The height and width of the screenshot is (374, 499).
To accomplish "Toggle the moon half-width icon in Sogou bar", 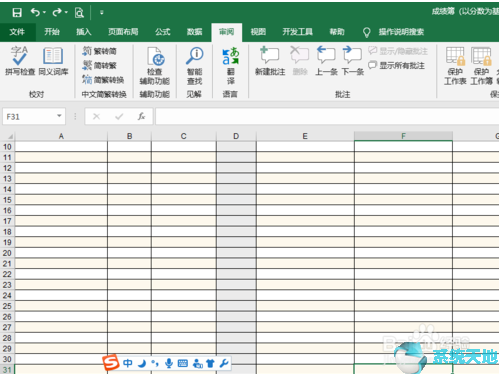I will click(x=142, y=363).
